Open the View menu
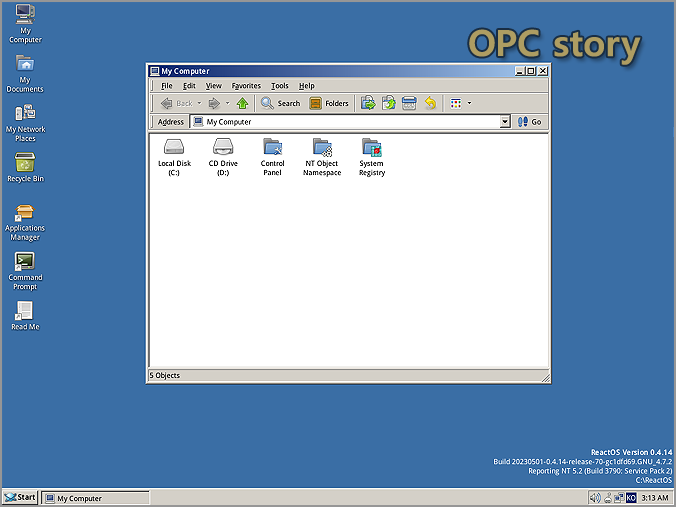The image size is (676, 507). tap(213, 86)
